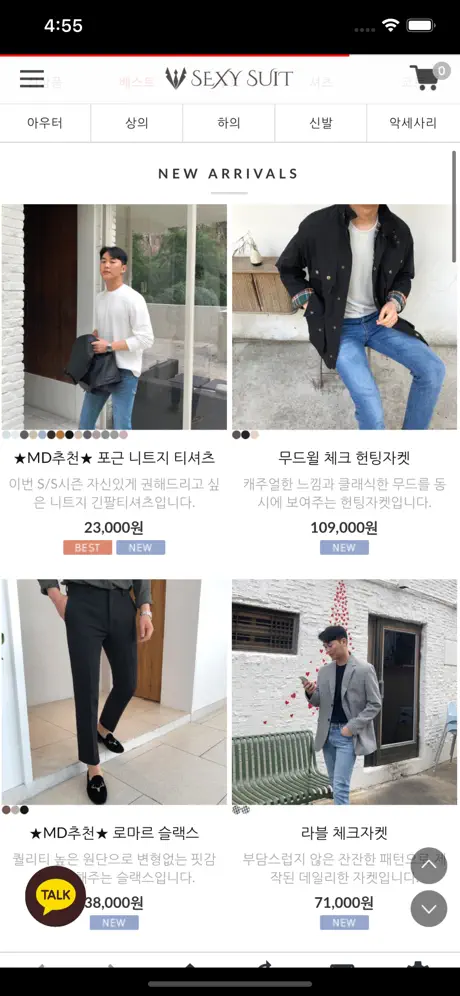Select the 악세사리 category tab
This screenshot has width=460, height=996.
[413, 123]
